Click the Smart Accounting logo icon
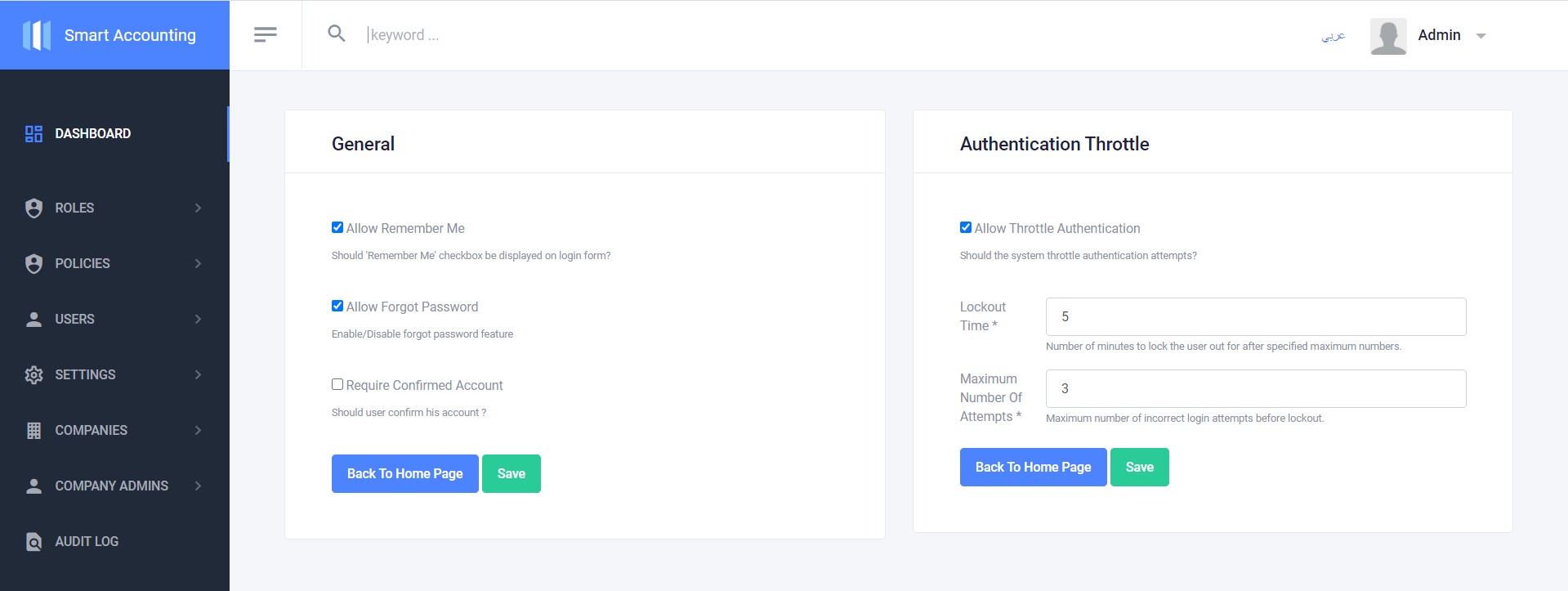Image resolution: width=1568 pixels, height=591 pixels. coord(37,35)
